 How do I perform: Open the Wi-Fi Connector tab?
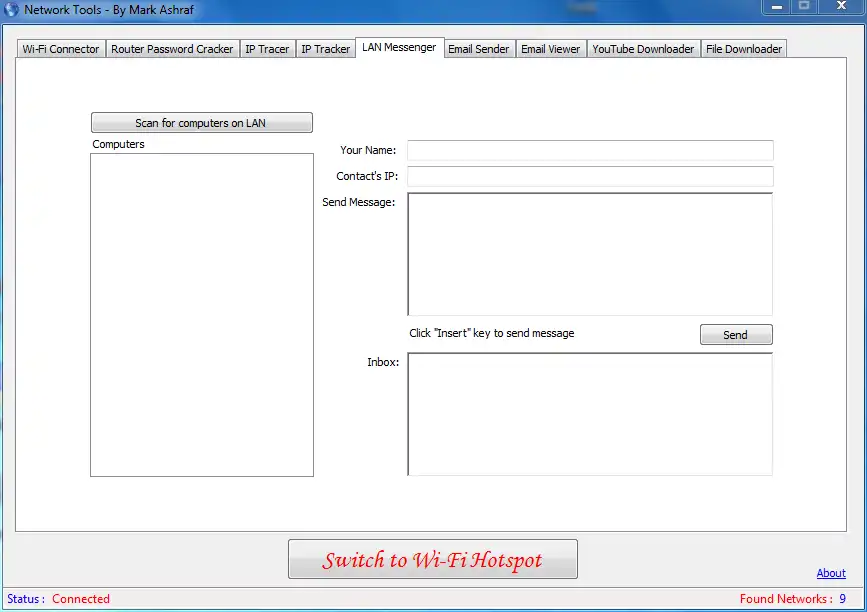coord(61,49)
